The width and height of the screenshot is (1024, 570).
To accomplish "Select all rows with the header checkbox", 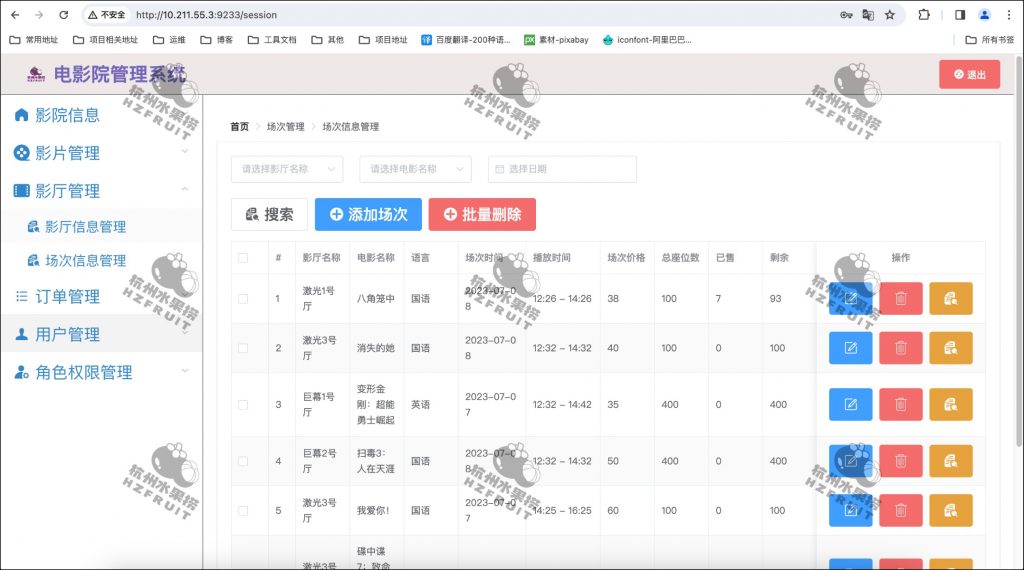I will 243,258.
